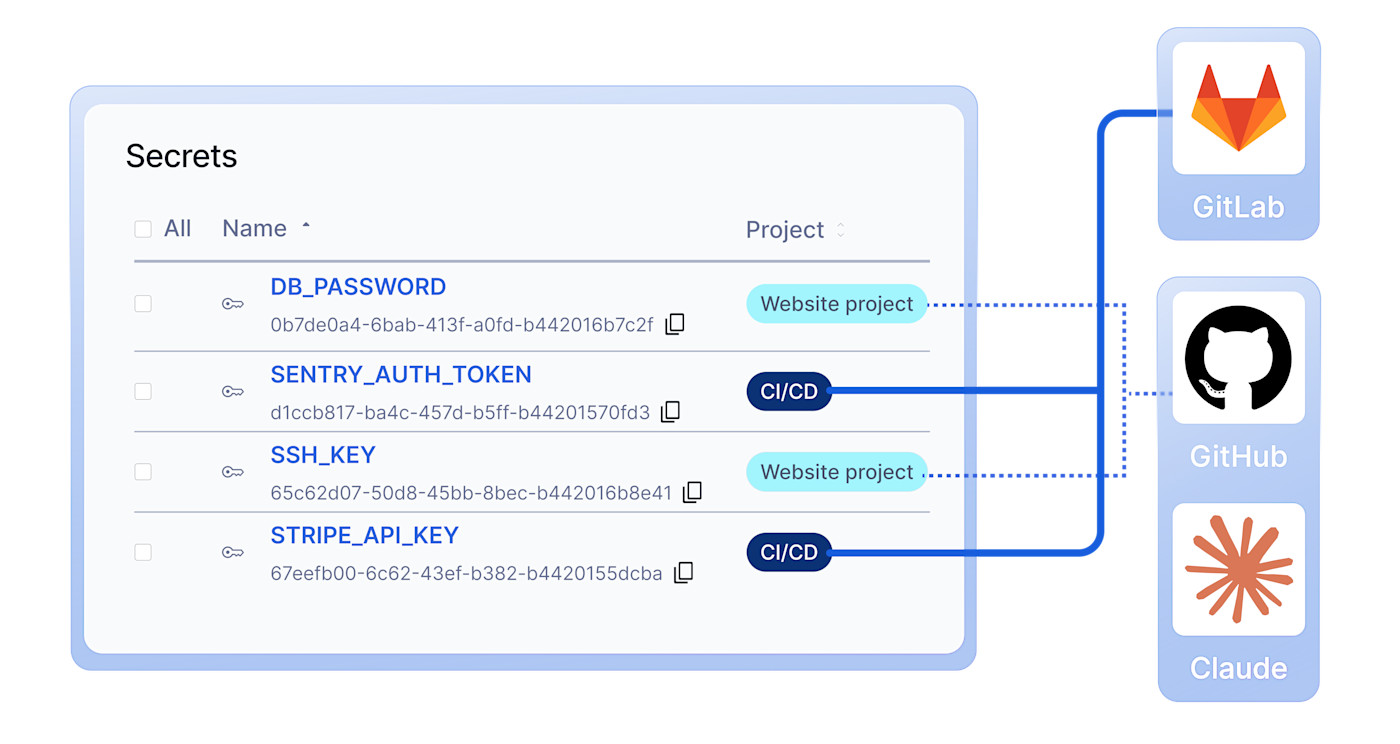The image size is (1400, 744).
Task: Copy the SSH_KEY secret ID
Action: [692, 492]
